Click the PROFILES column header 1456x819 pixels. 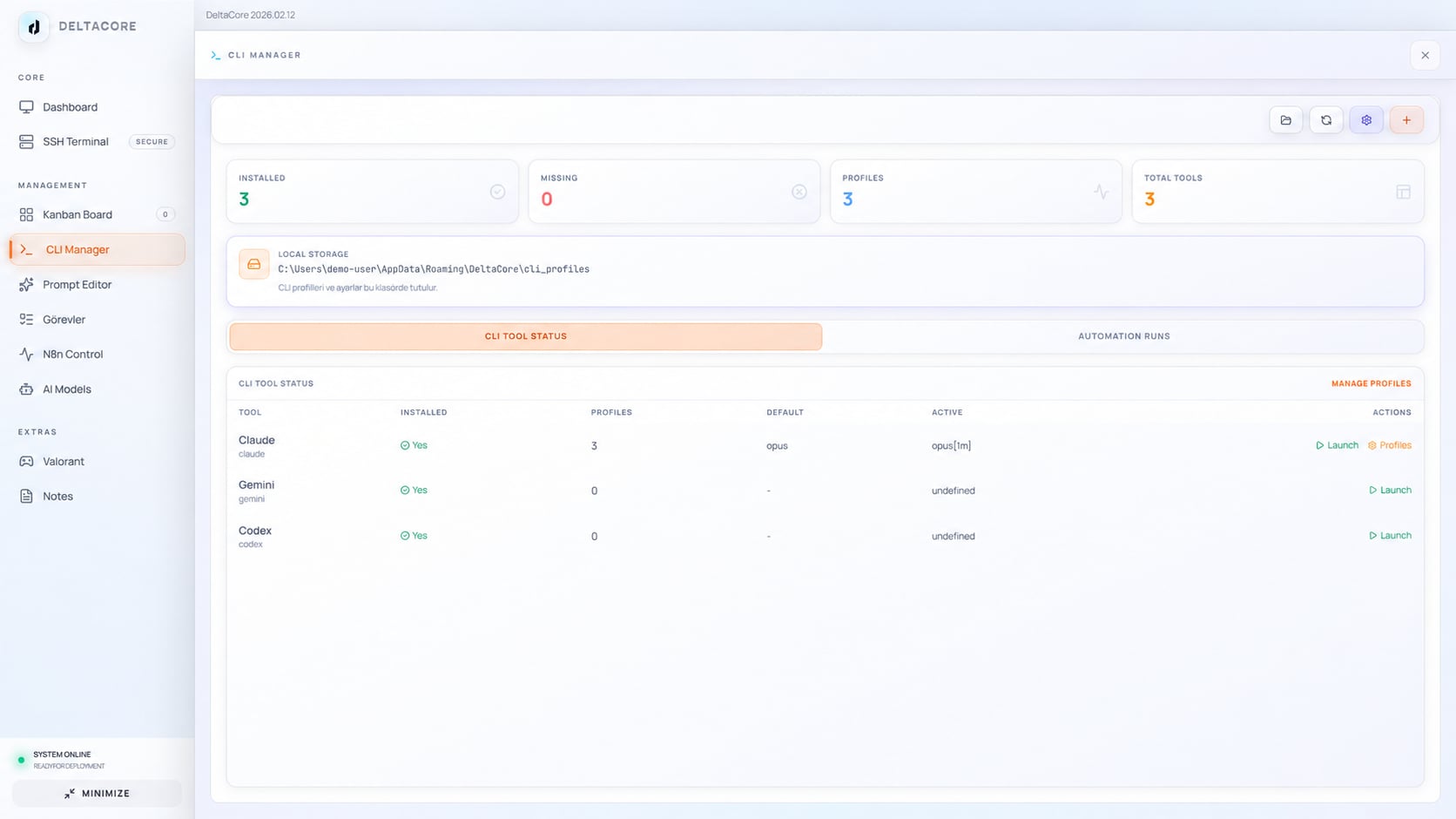611,413
